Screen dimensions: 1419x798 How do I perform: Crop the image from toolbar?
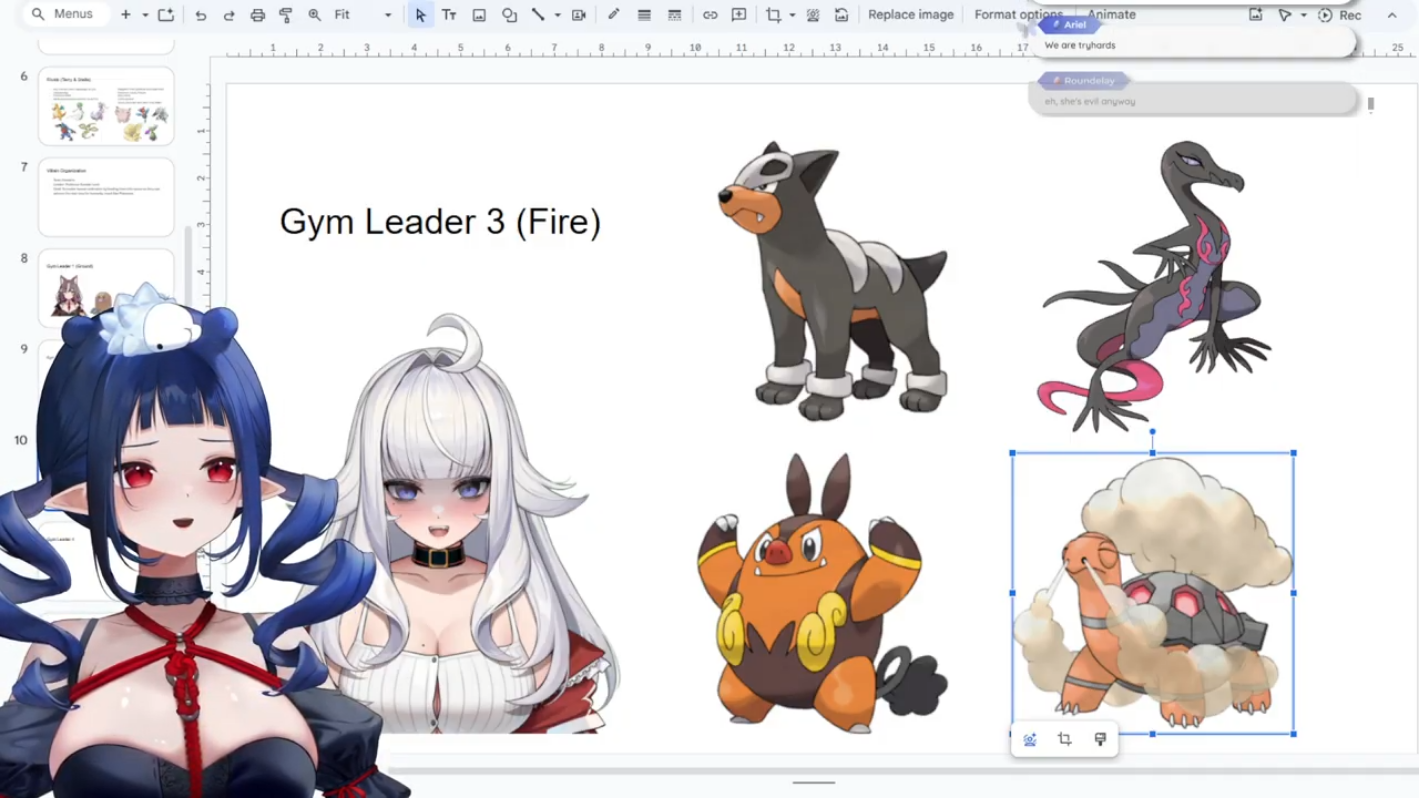pyautogui.click(x=774, y=15)
